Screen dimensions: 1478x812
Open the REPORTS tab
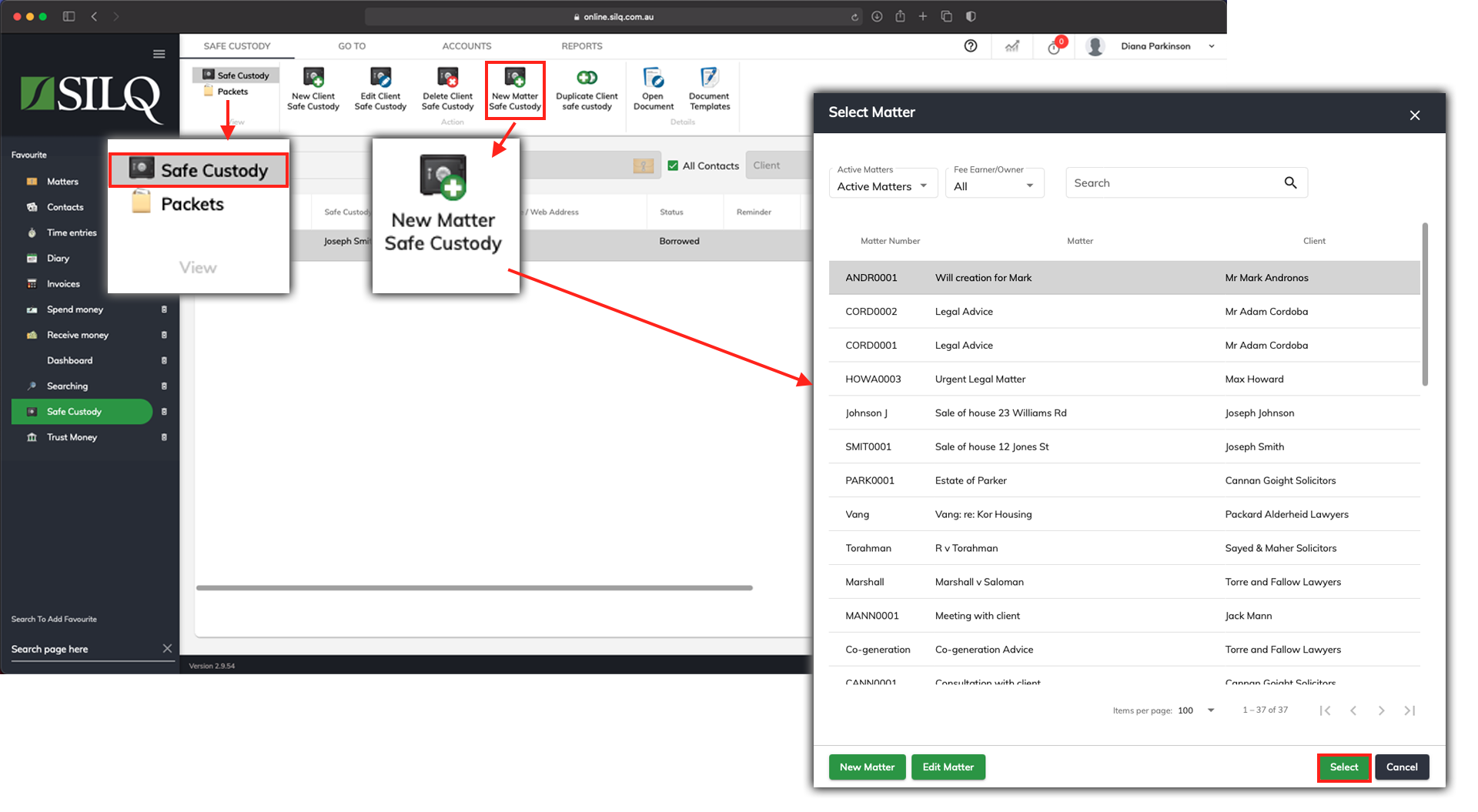click(581, 45)
